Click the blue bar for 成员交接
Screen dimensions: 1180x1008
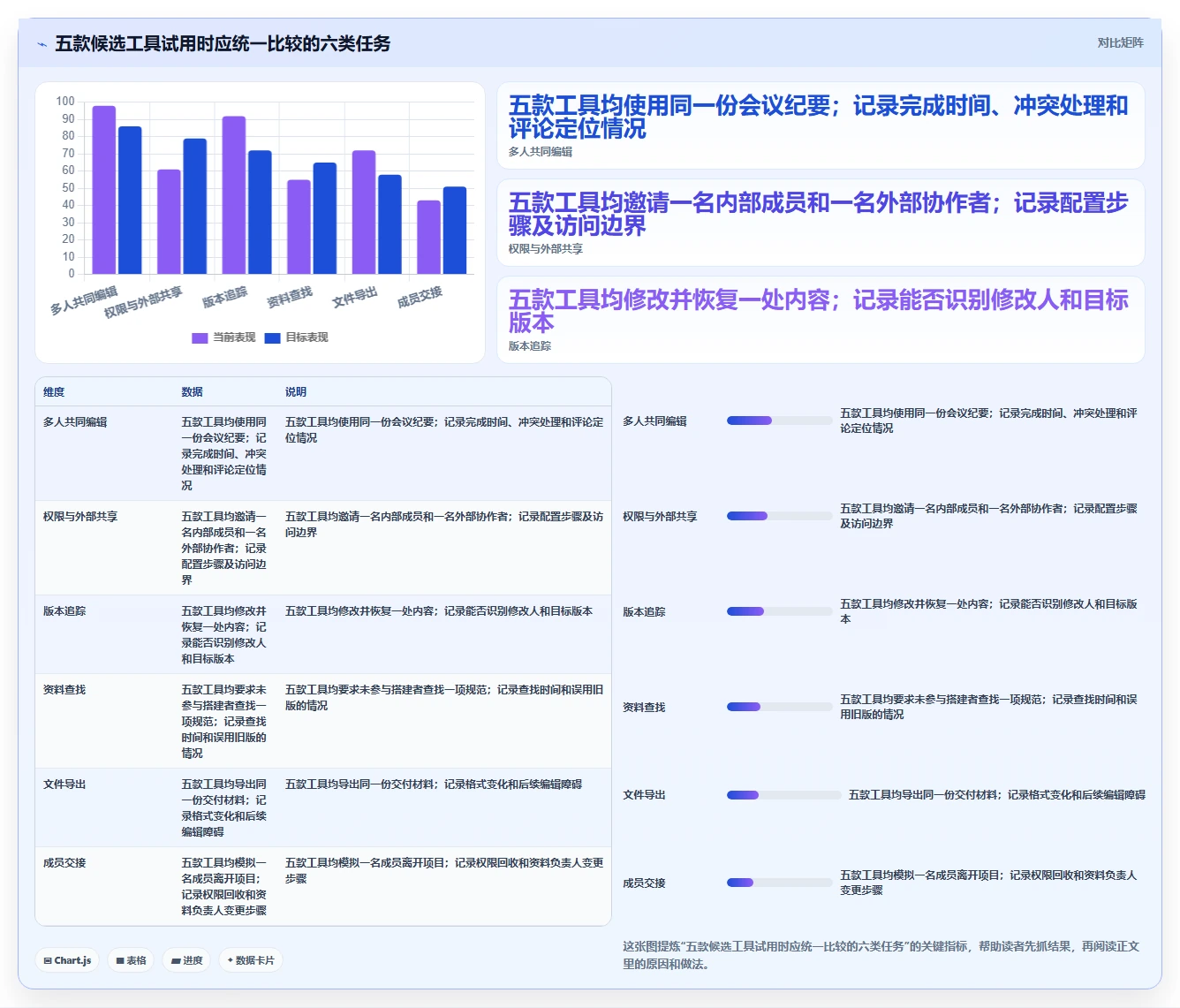[x=455, y=231]
